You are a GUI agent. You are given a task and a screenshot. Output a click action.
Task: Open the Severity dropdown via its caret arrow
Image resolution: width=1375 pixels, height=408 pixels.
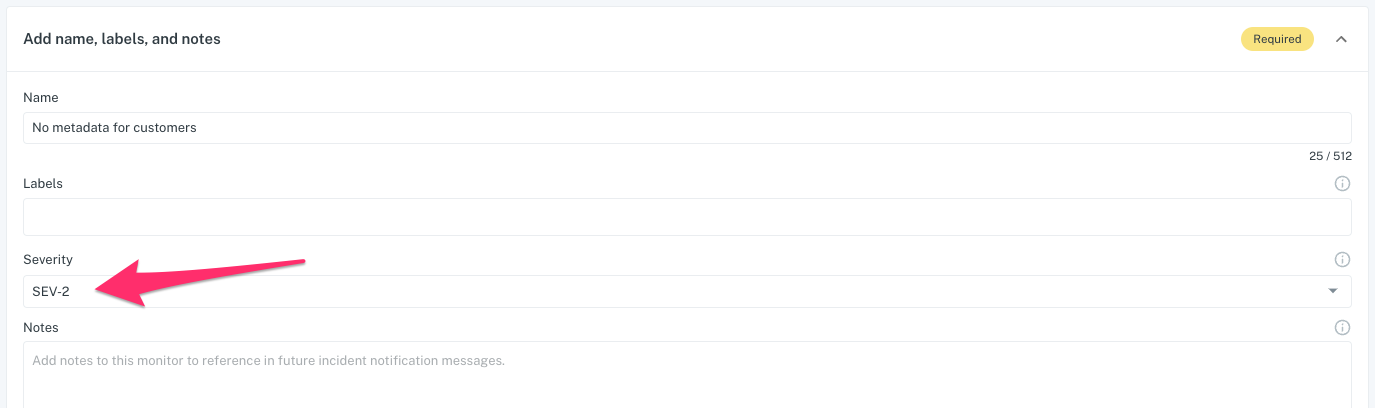click(x=1332, y=291)
